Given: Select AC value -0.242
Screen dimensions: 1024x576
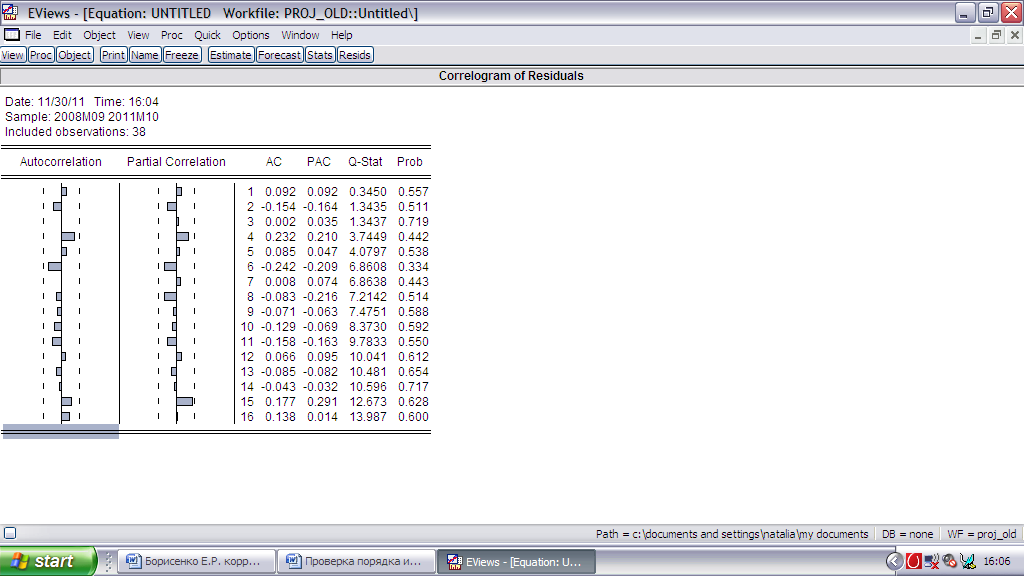Looking at the screenshot, I should point(278,267).
